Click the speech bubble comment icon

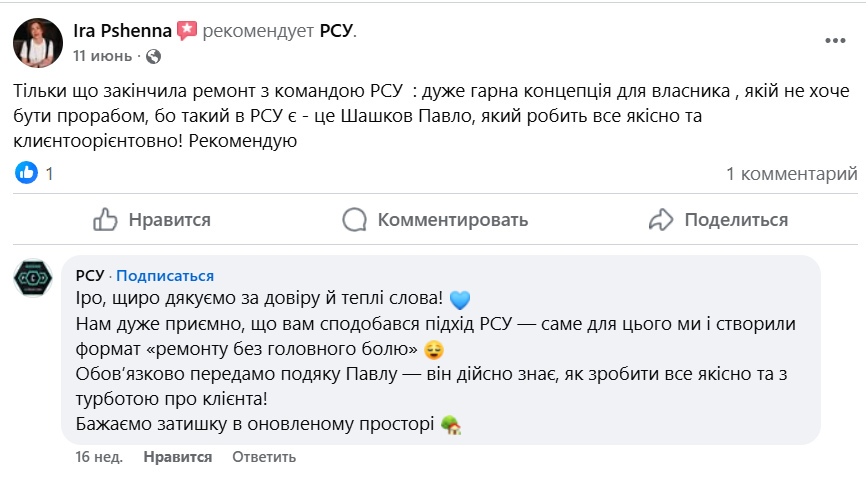(x=354, y=220)
